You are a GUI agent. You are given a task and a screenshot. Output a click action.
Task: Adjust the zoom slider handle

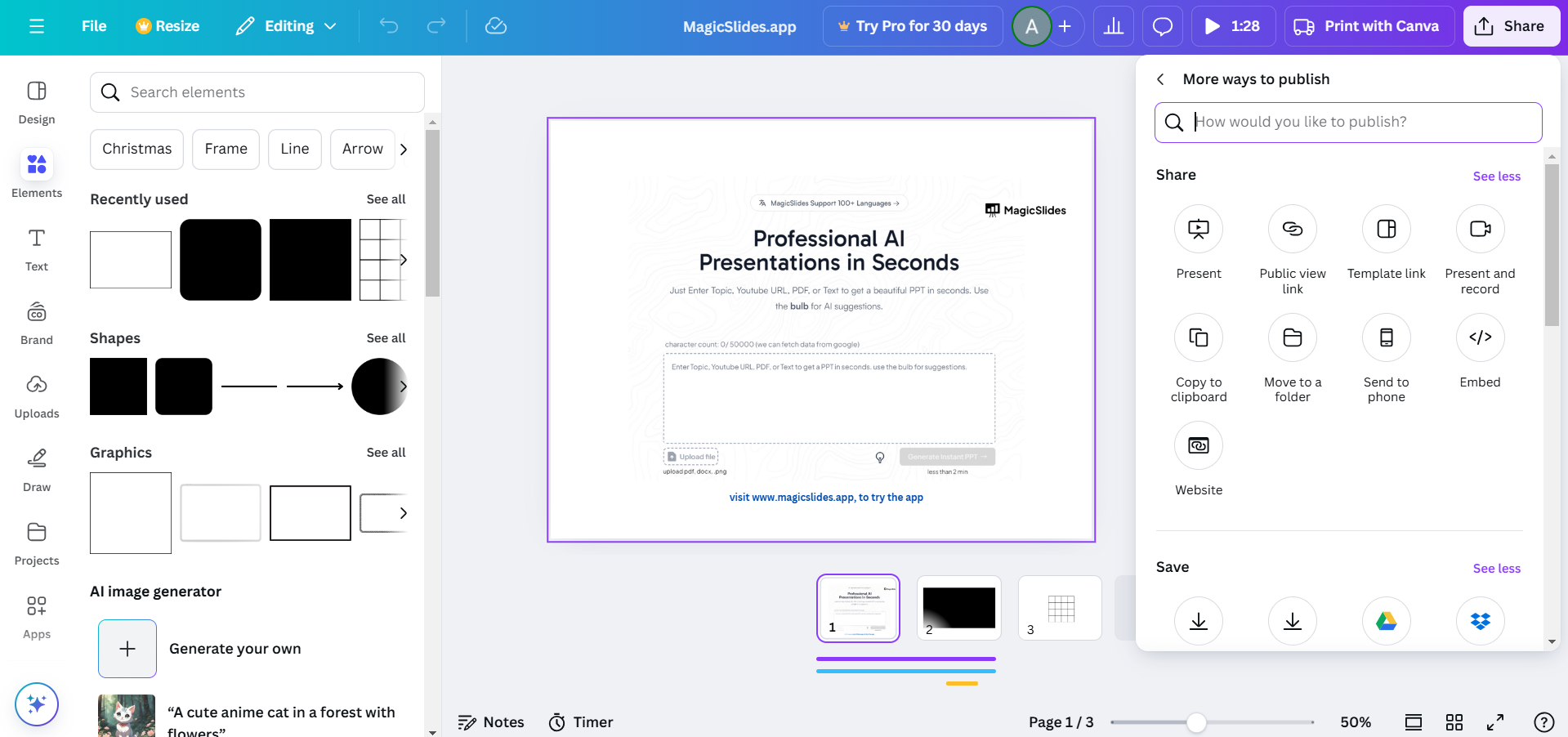coord(1196,722)
